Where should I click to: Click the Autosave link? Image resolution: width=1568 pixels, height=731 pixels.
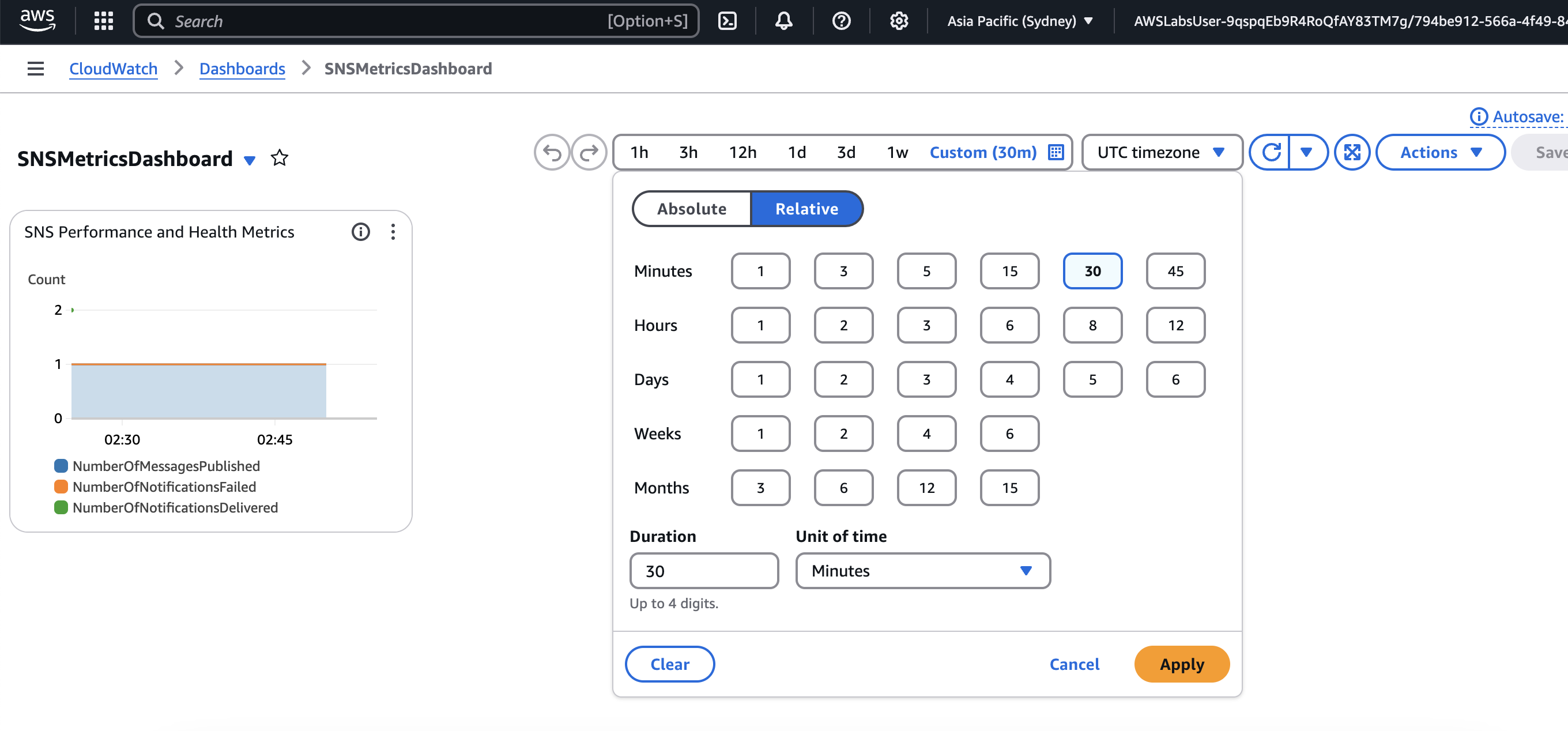1528,116
